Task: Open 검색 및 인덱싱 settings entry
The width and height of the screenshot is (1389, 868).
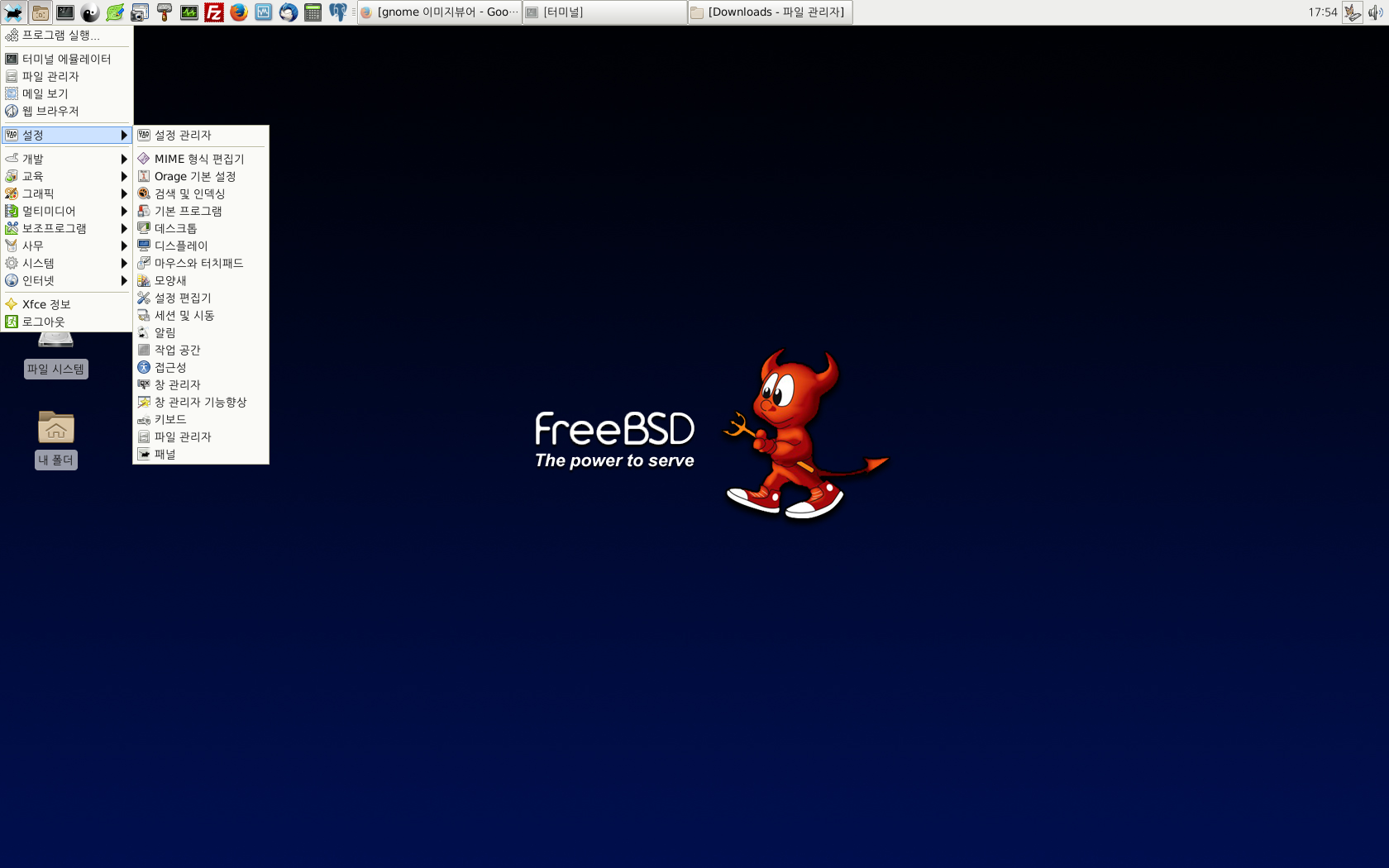Action: pyautogui.click(x=201, y=193)
